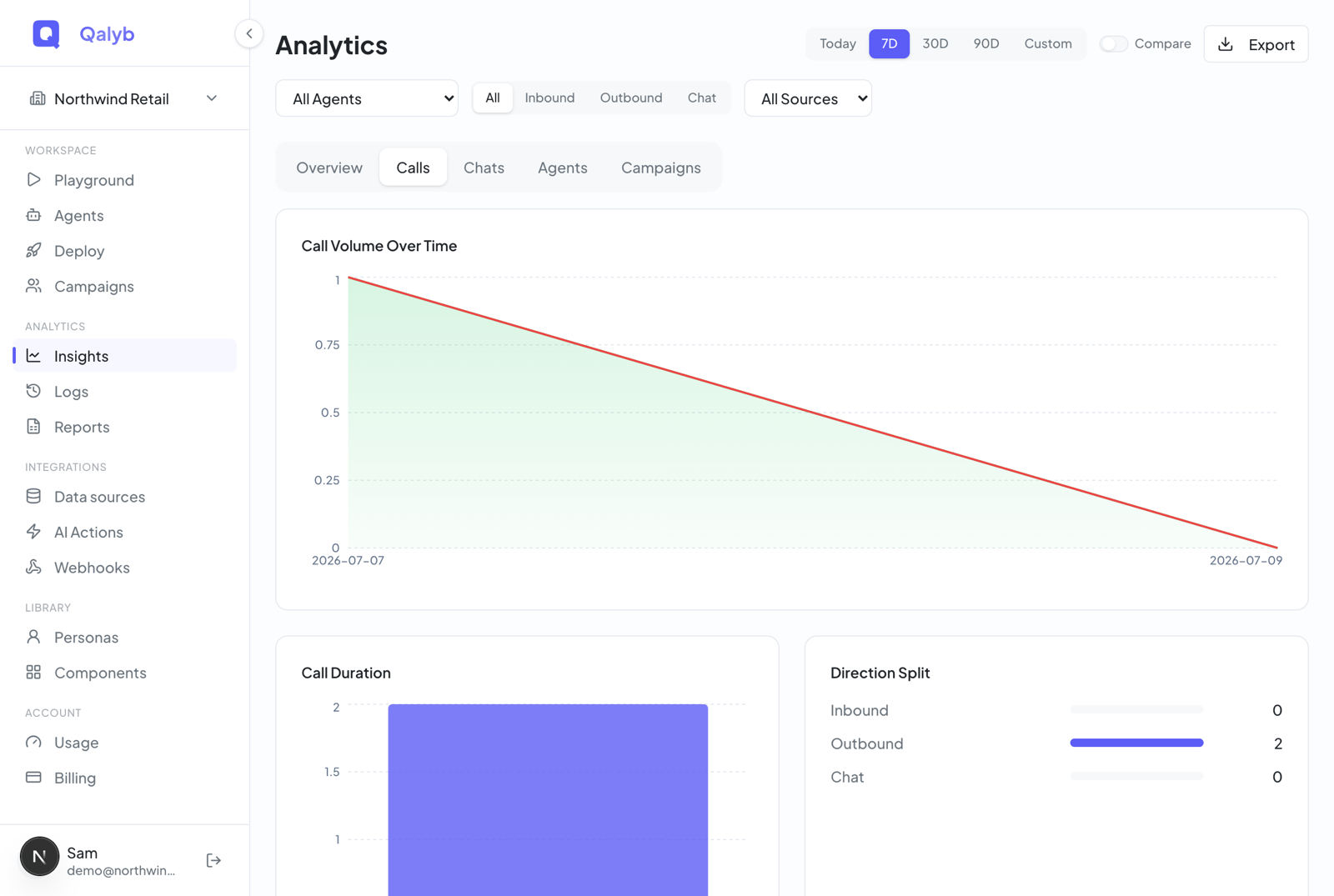1334x896 pixels.
Task: Click the download icon in Export button
Action: pyautogui.click(x=1226, y=44)
